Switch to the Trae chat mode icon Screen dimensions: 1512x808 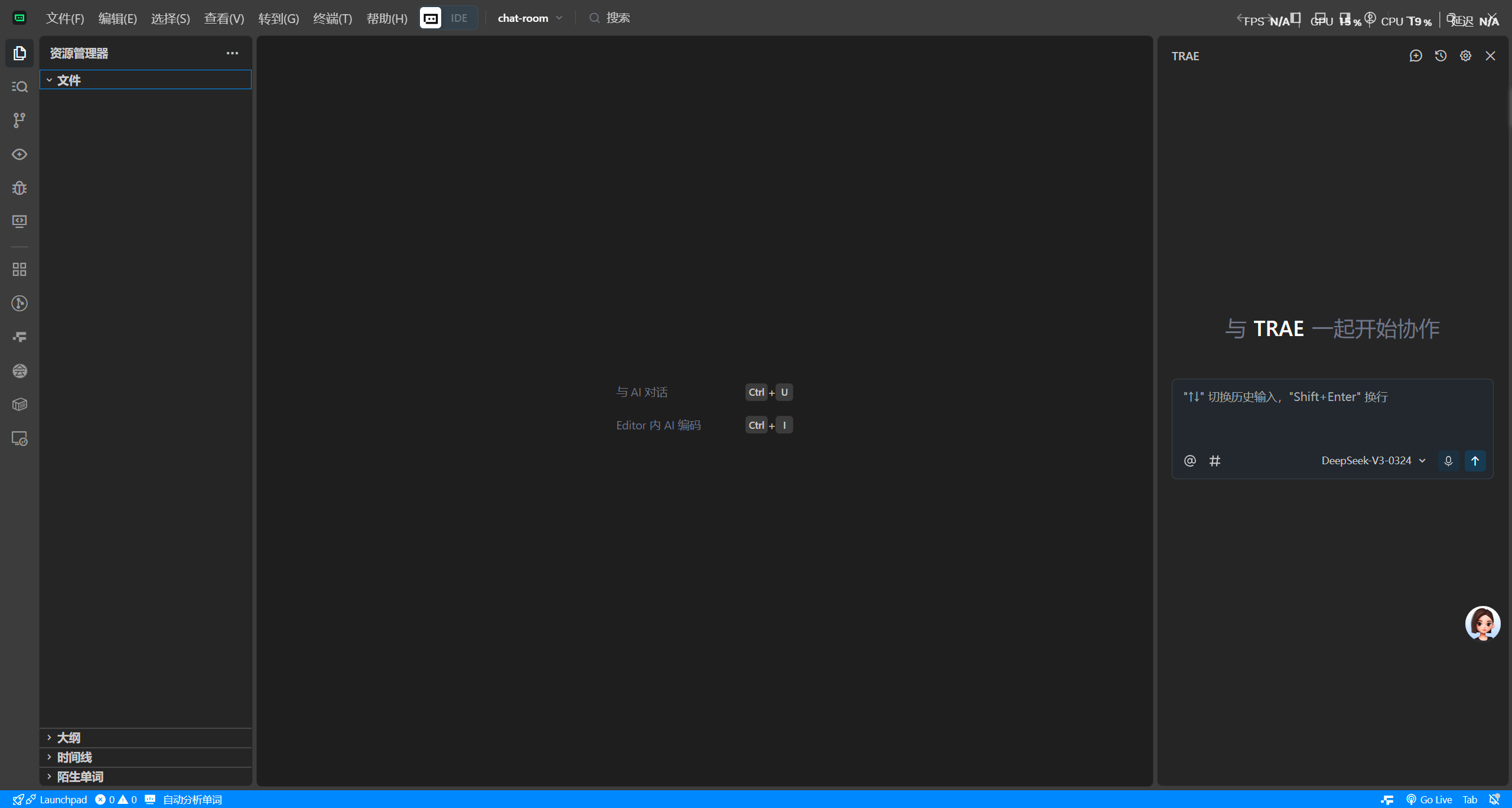coord(431,18)
